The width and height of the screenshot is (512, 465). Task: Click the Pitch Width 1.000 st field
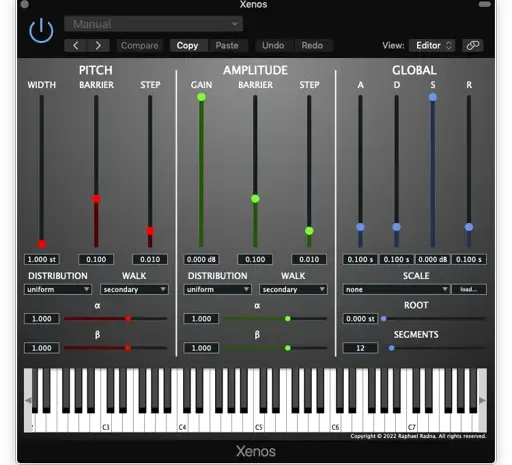(x=42, y=259)
